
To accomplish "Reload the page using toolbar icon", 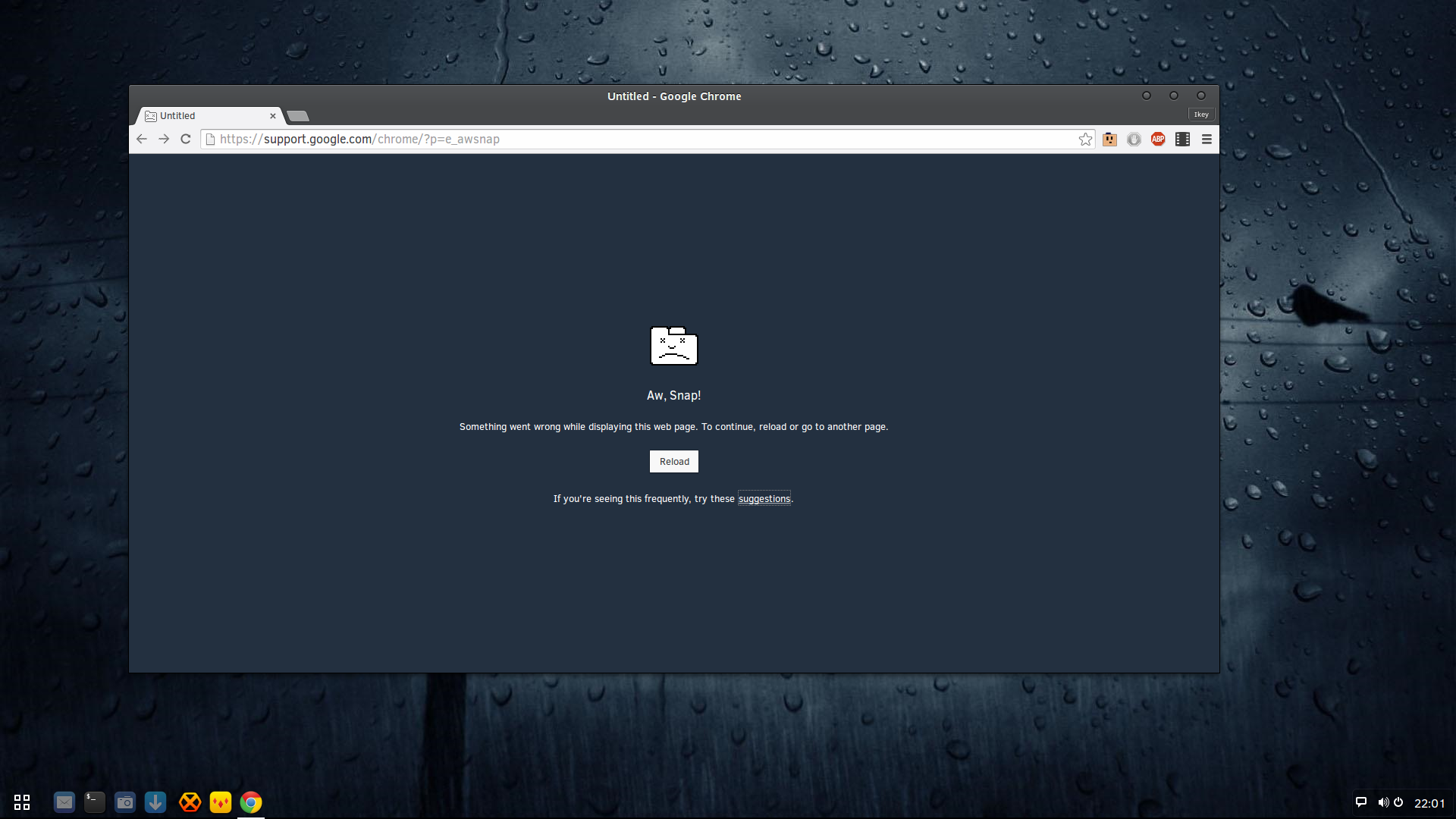I will click(186, 139).
